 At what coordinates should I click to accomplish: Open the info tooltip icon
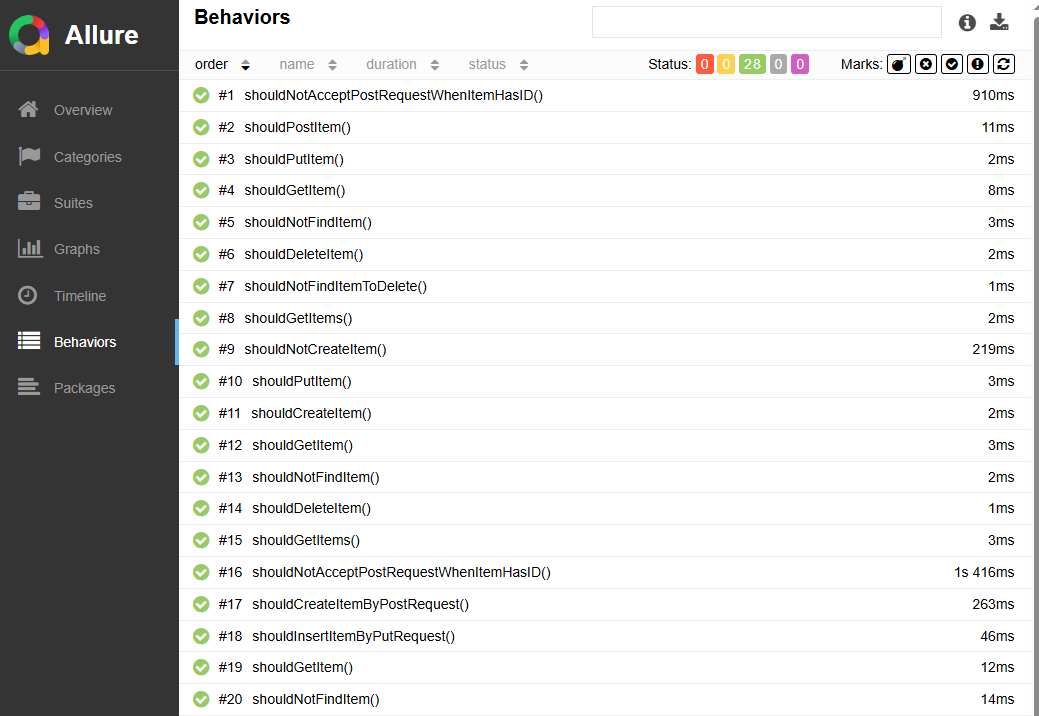click(x=967, y=23)
